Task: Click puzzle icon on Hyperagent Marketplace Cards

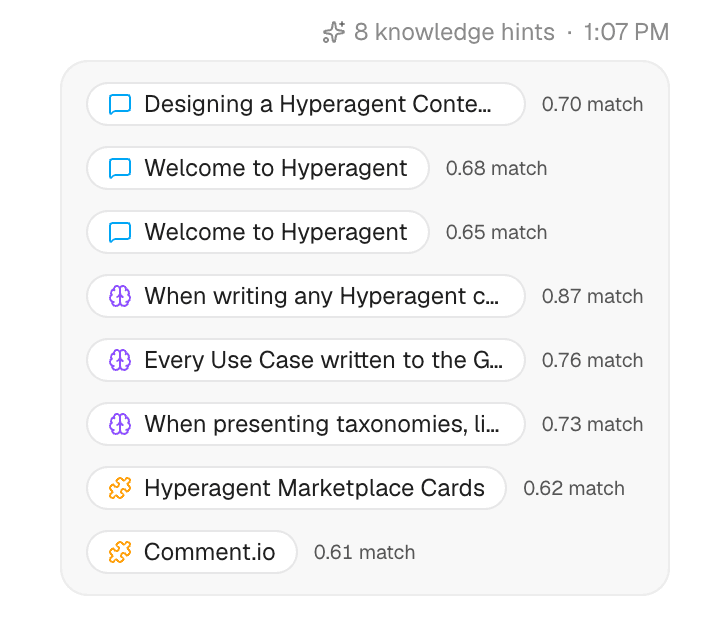Action: pyautogui.click(x=120, y=488)
